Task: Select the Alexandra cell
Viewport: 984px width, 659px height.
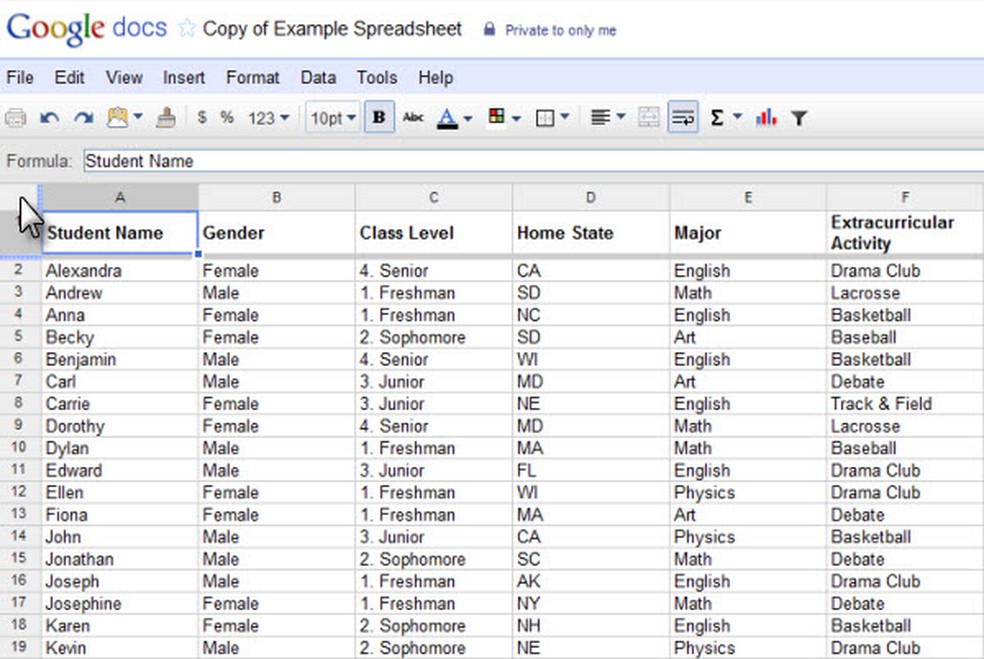Action: [x=120, y=271]
